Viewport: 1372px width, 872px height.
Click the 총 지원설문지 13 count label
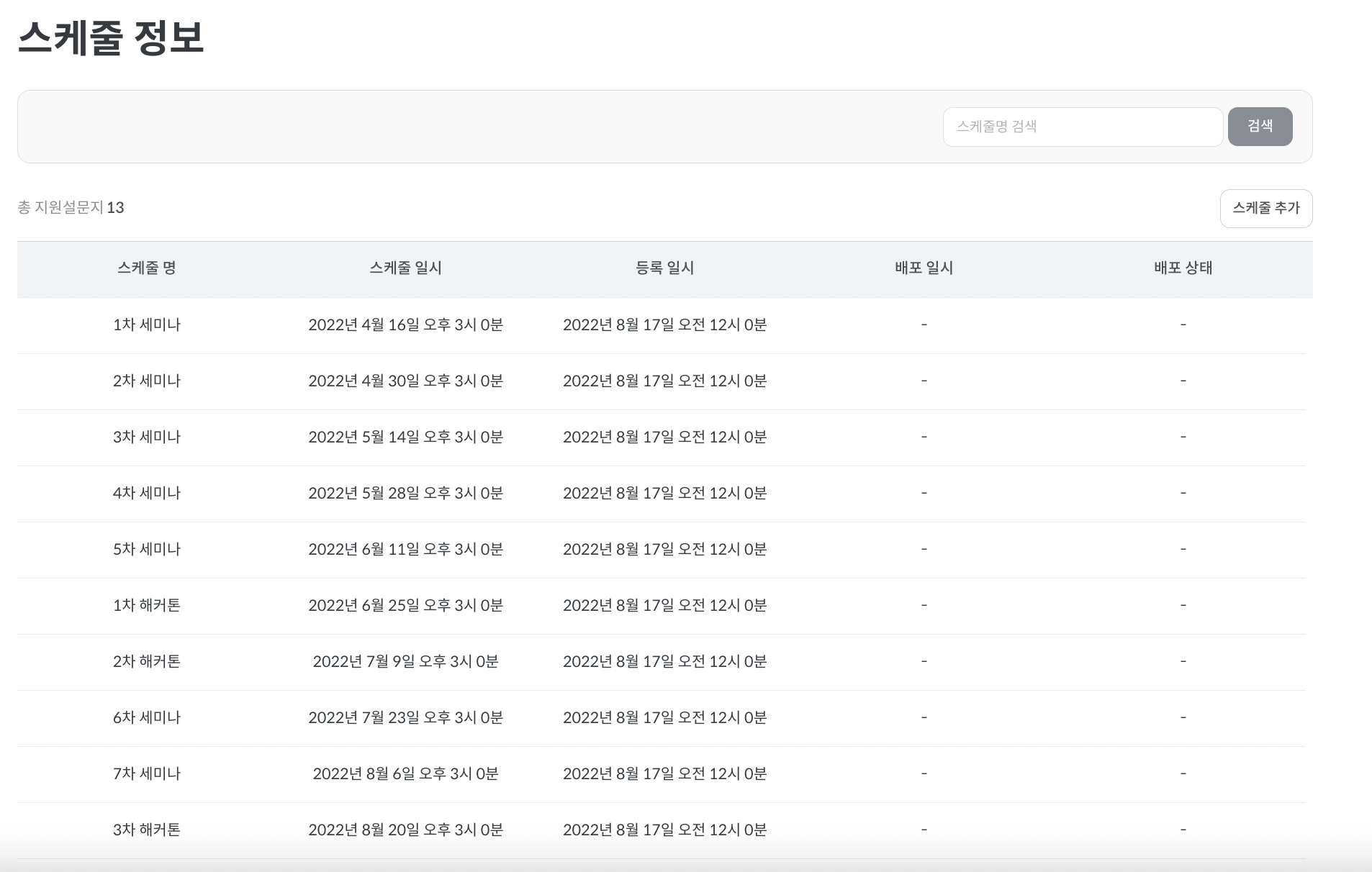tap(71, 208)
